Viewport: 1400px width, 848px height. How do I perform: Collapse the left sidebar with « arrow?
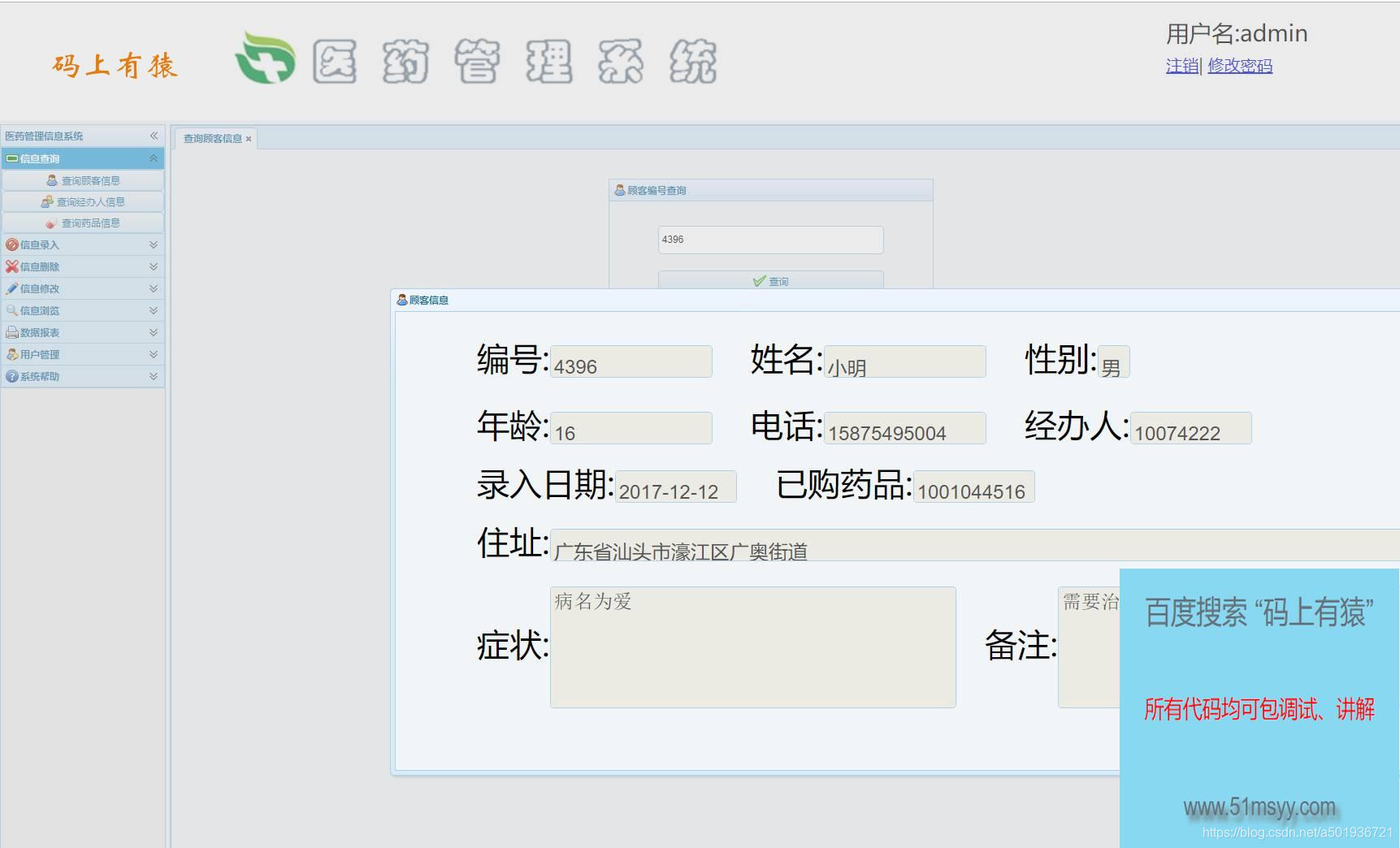pyautogui.click(x=154, y=136)
